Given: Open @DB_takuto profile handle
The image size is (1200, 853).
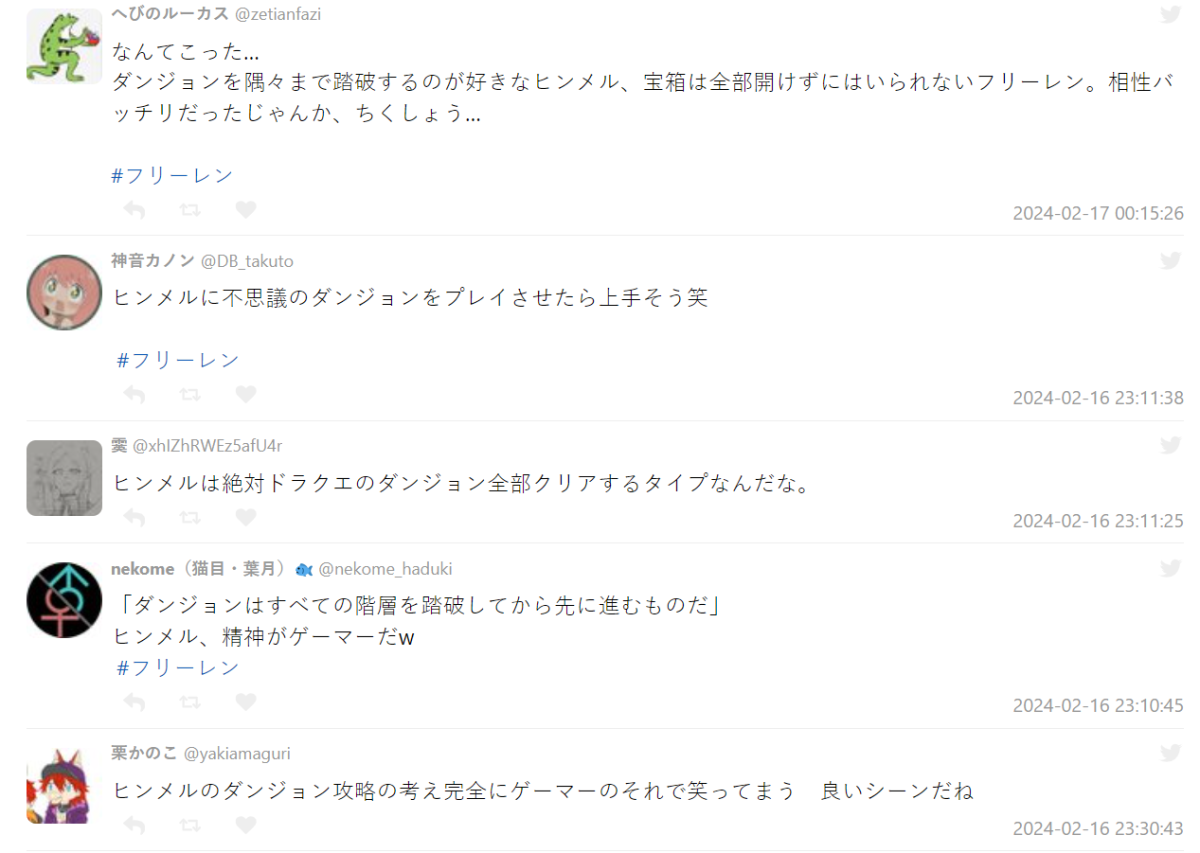Looking at the screenshot, I should click(x=248, y=261).
